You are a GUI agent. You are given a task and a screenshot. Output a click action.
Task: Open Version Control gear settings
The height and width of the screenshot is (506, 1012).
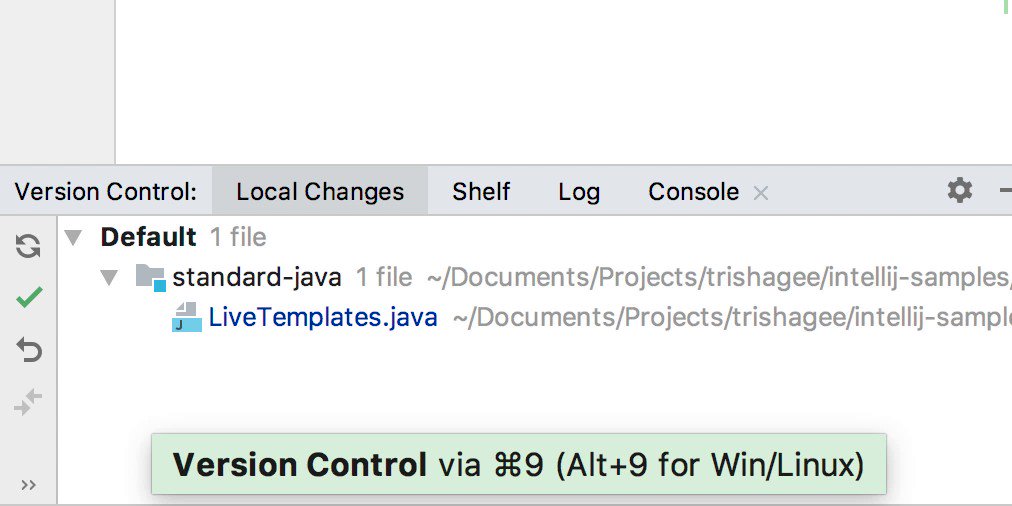coord(960,190)
